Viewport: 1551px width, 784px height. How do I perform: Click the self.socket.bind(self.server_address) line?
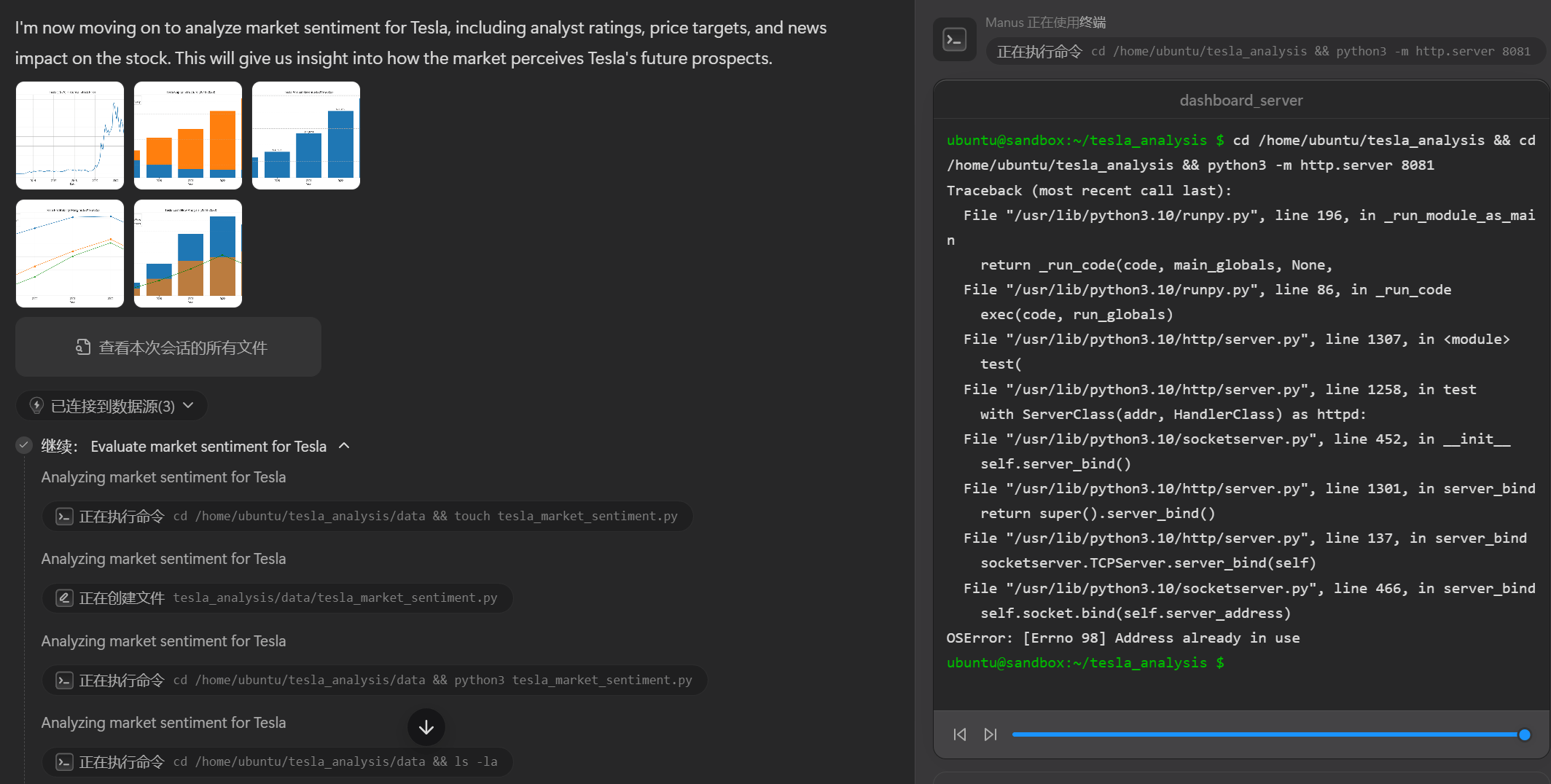[1136, 614]
